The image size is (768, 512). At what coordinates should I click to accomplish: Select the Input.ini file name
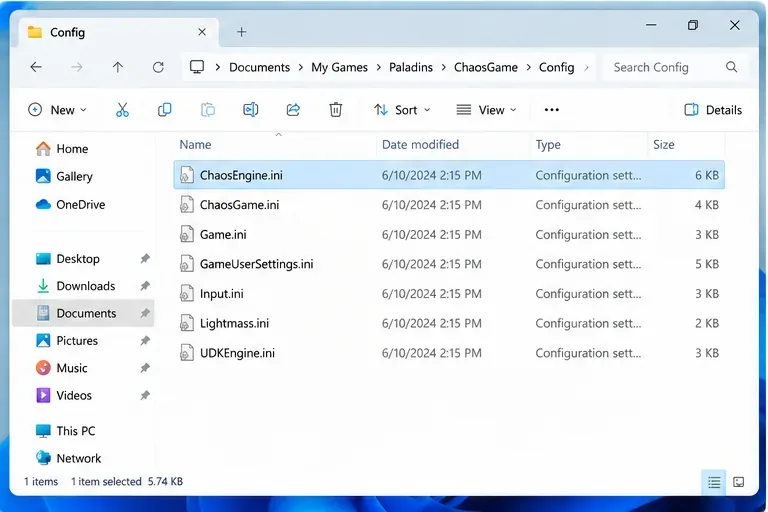[222, 294]
